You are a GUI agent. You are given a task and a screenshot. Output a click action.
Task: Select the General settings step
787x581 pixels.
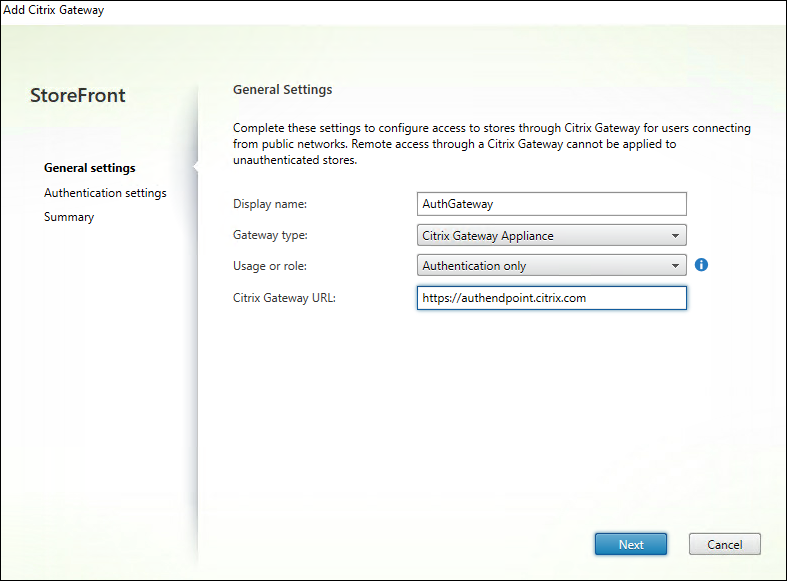tap(90, 168)
